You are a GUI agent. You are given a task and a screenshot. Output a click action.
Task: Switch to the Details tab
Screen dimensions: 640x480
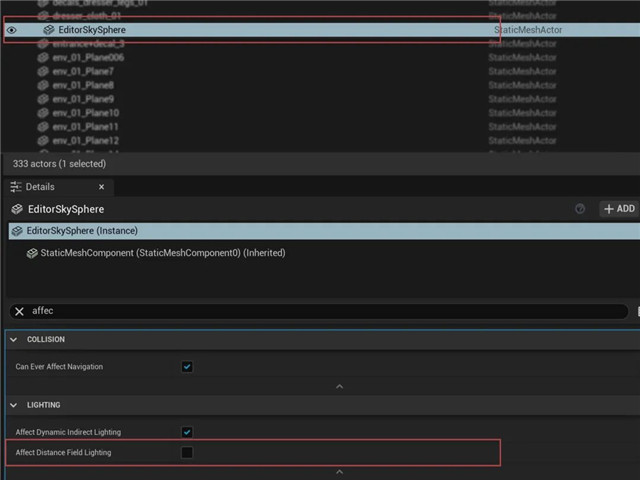tap(41, 187)
